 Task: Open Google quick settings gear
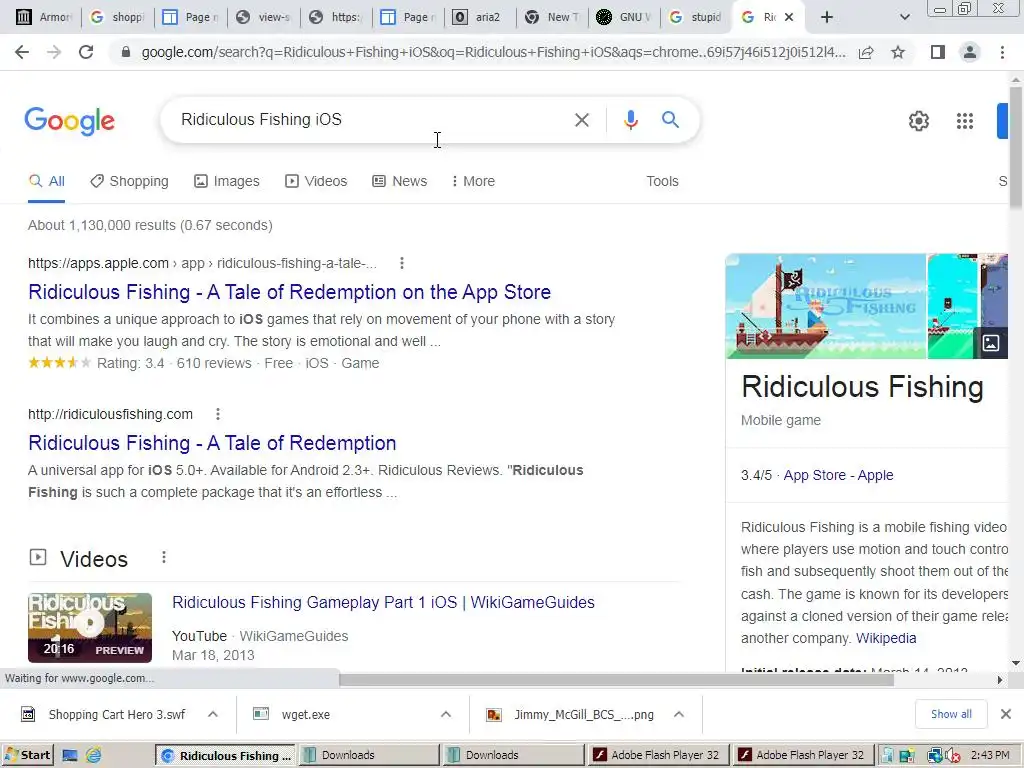[918, 121]
